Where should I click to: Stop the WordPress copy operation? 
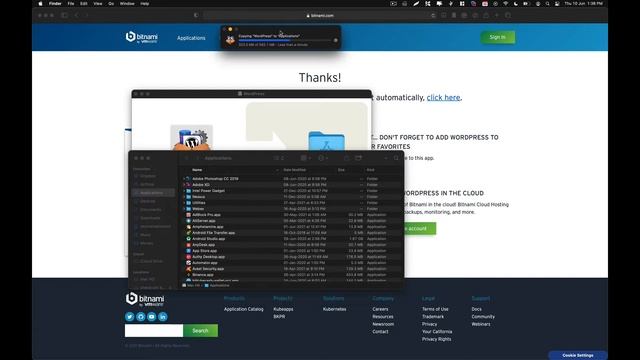pos(336,40)
